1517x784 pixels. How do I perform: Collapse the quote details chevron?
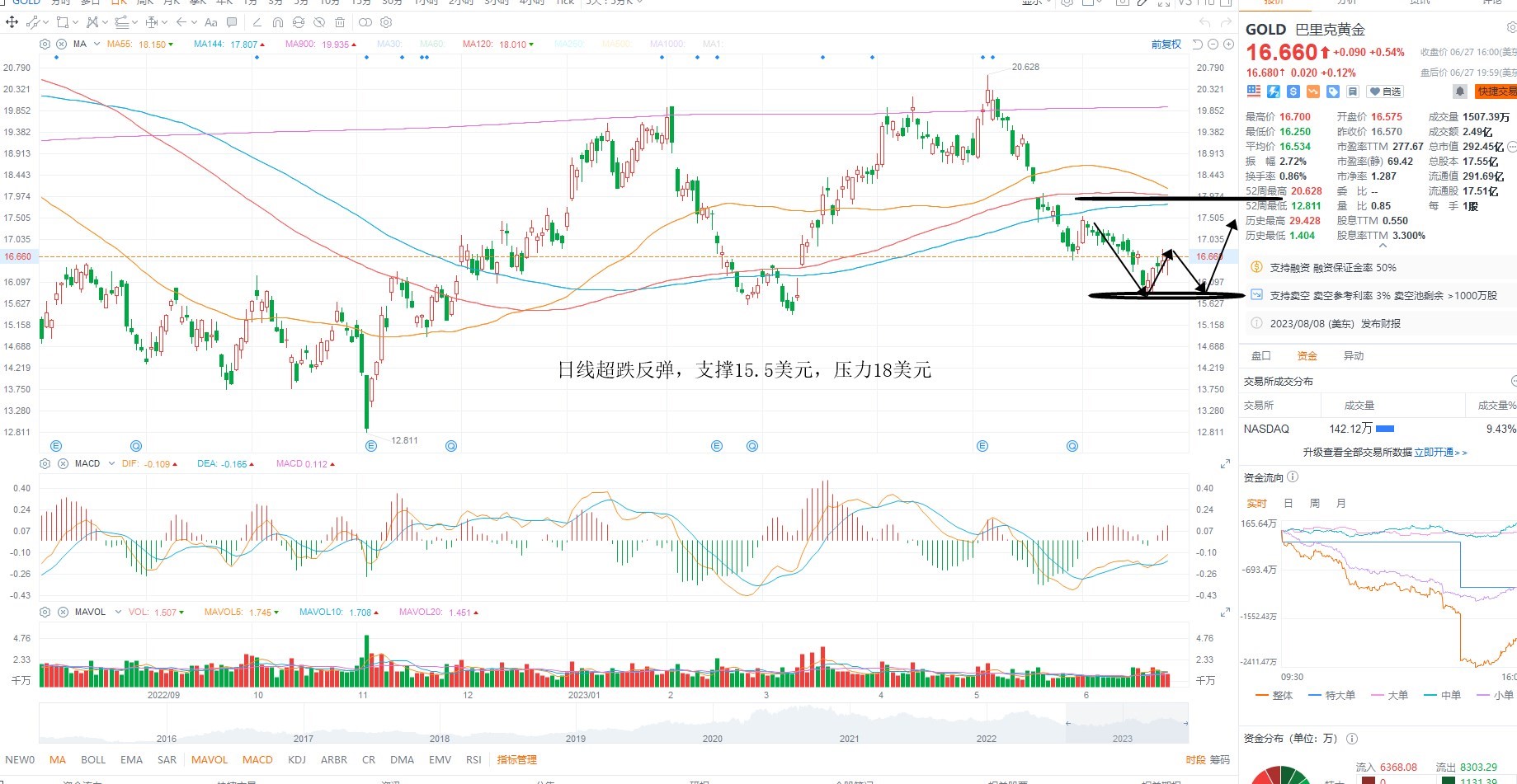[x=1383, y=245]
